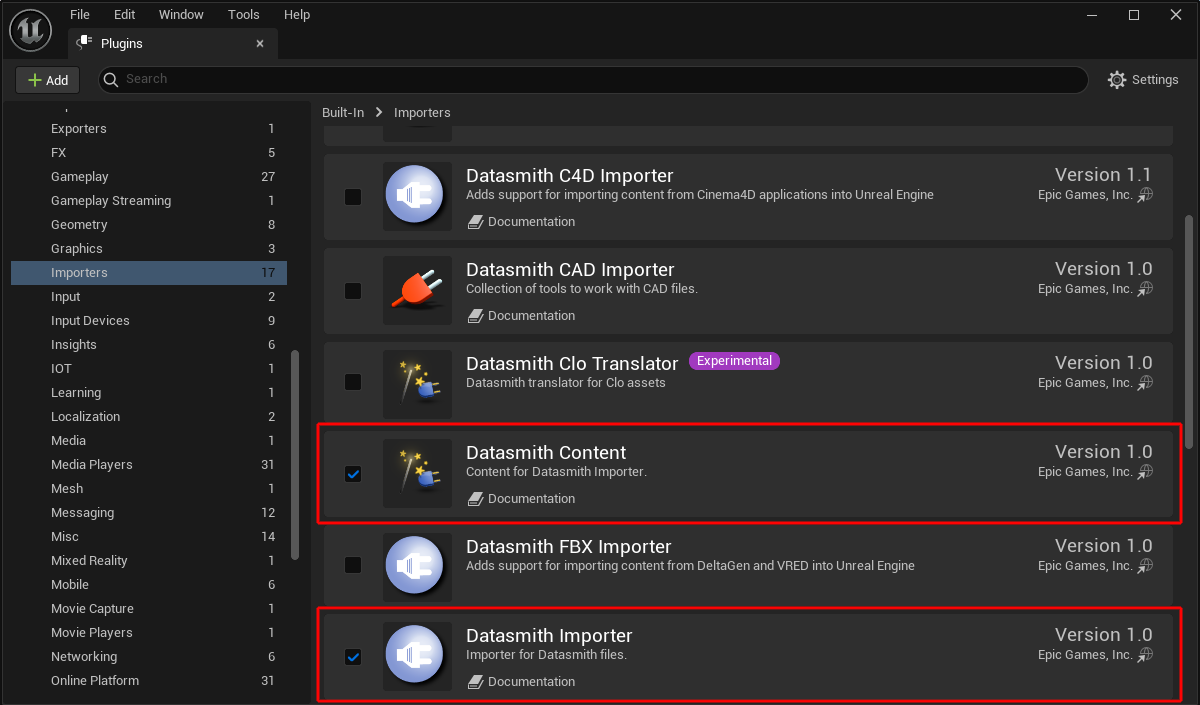This screenshot has width=1200, height=705.
Task: Open Settings gear in the Plugins toolbar
Action: tap(1143, 80)
